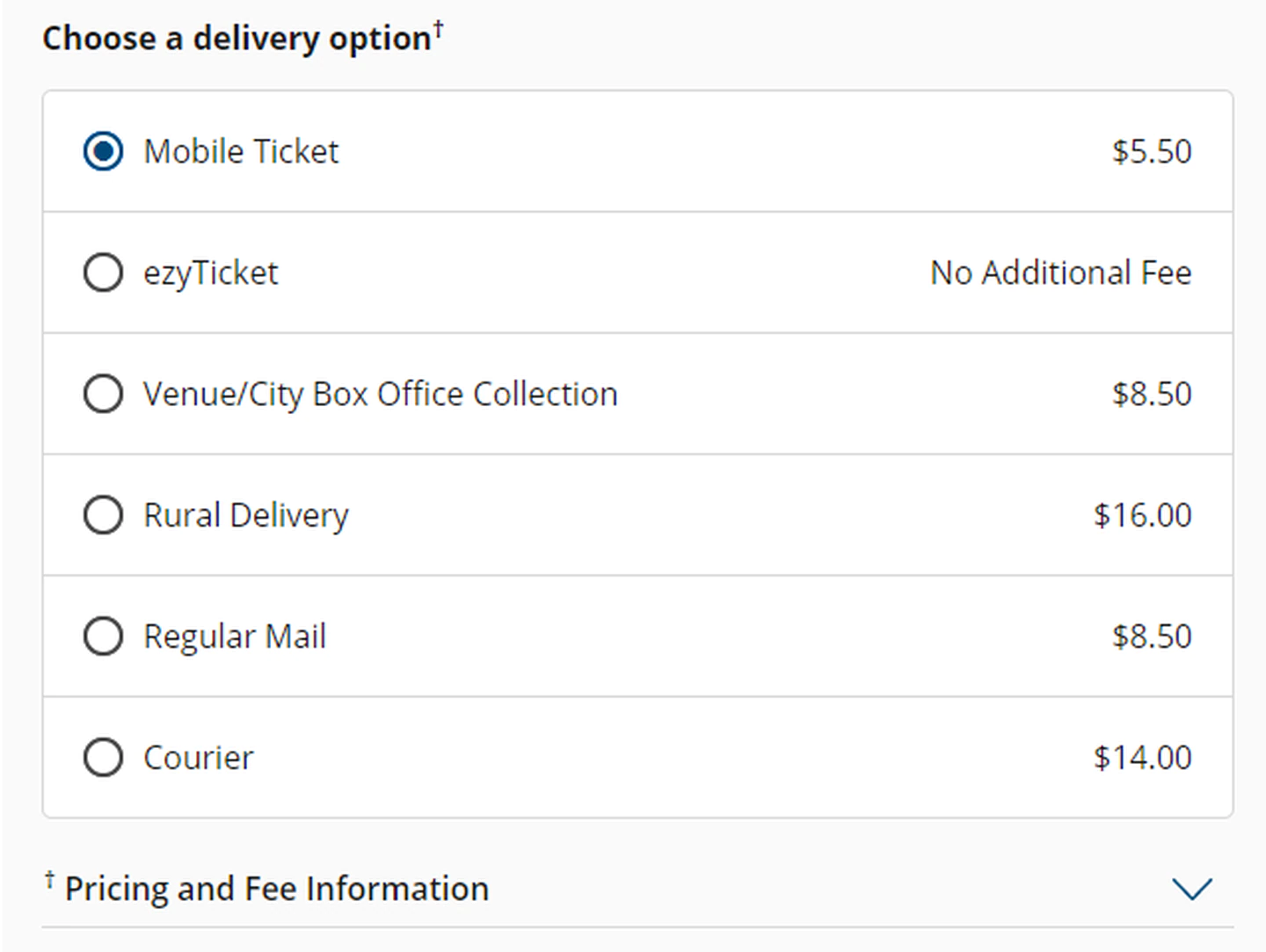
Task: Select the Mobile Ticket radio button
Action: click(x=103, y=151)
